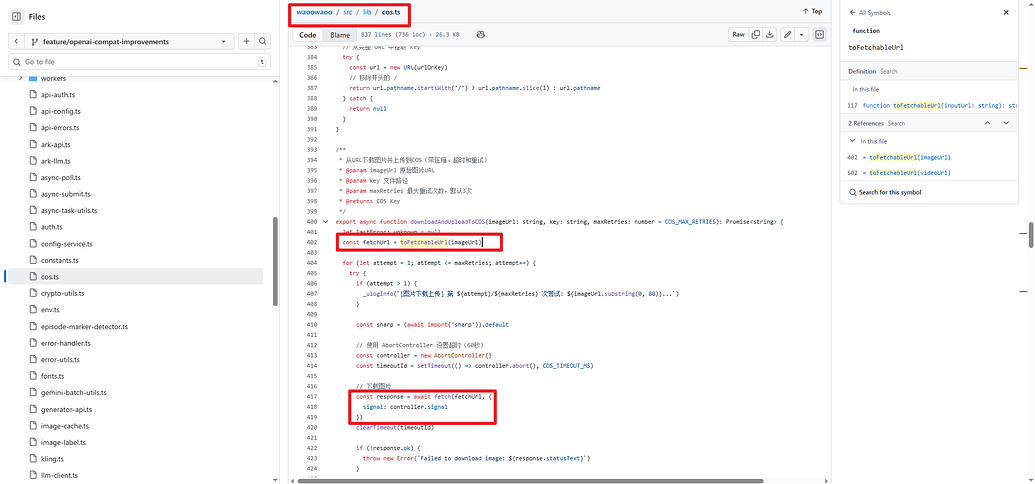Image resolution: width=1035 pixels, height=484 pixels.
Task: Click the file tree vertical scrollbar
Action: pos(275,261)
